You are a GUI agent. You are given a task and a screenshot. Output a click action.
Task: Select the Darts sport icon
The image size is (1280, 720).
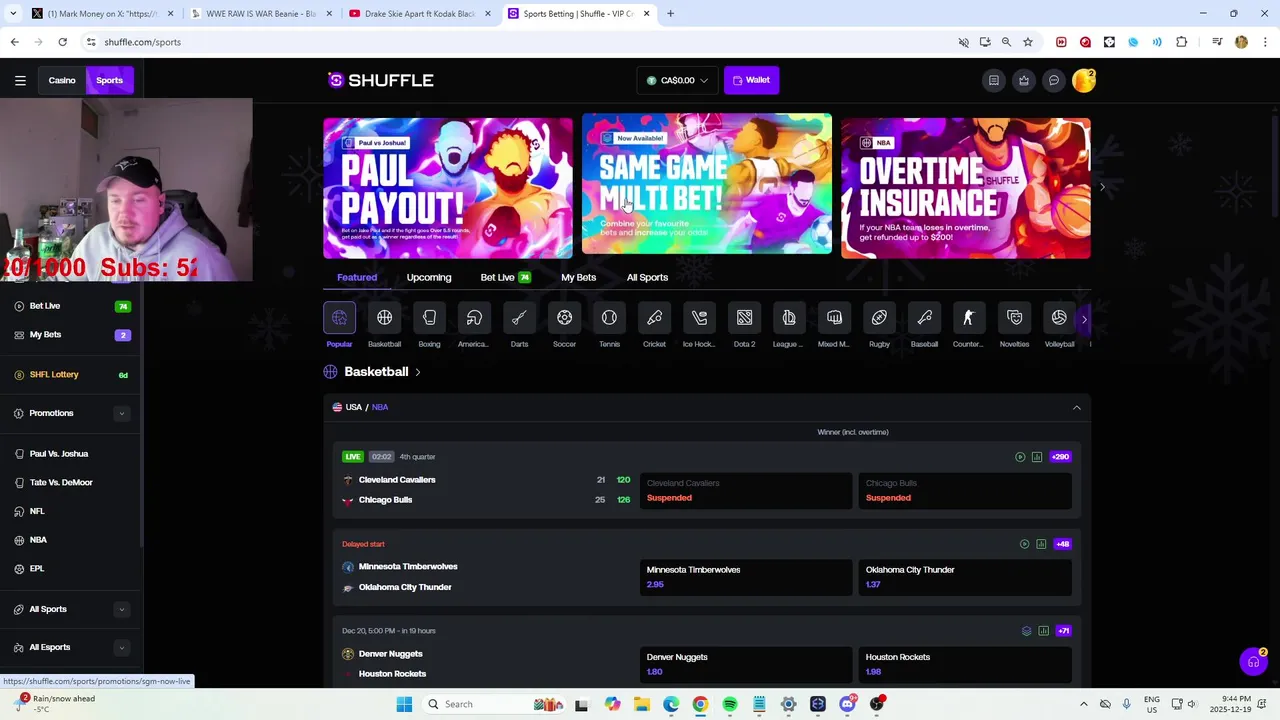click(519, 318)
